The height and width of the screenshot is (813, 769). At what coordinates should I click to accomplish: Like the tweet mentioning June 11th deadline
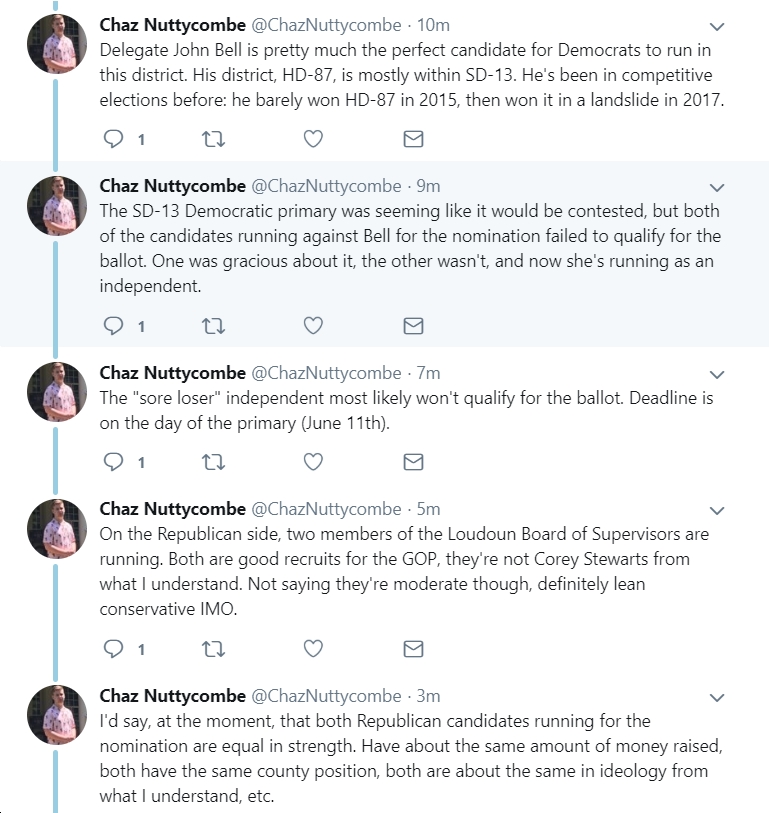pos(313,461)
